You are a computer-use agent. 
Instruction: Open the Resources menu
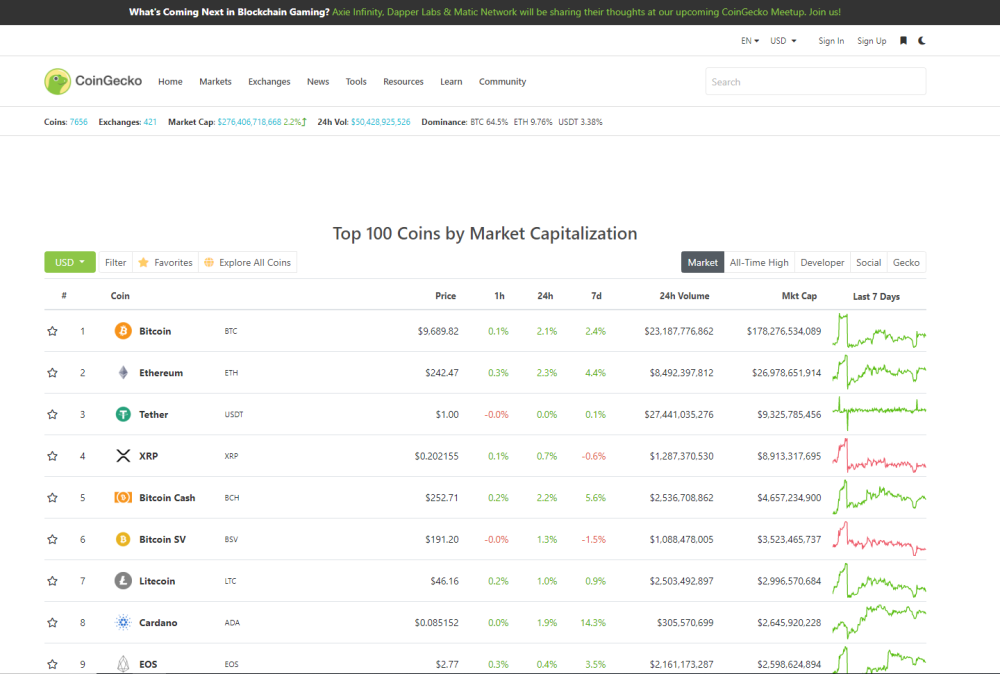[403, 82]
